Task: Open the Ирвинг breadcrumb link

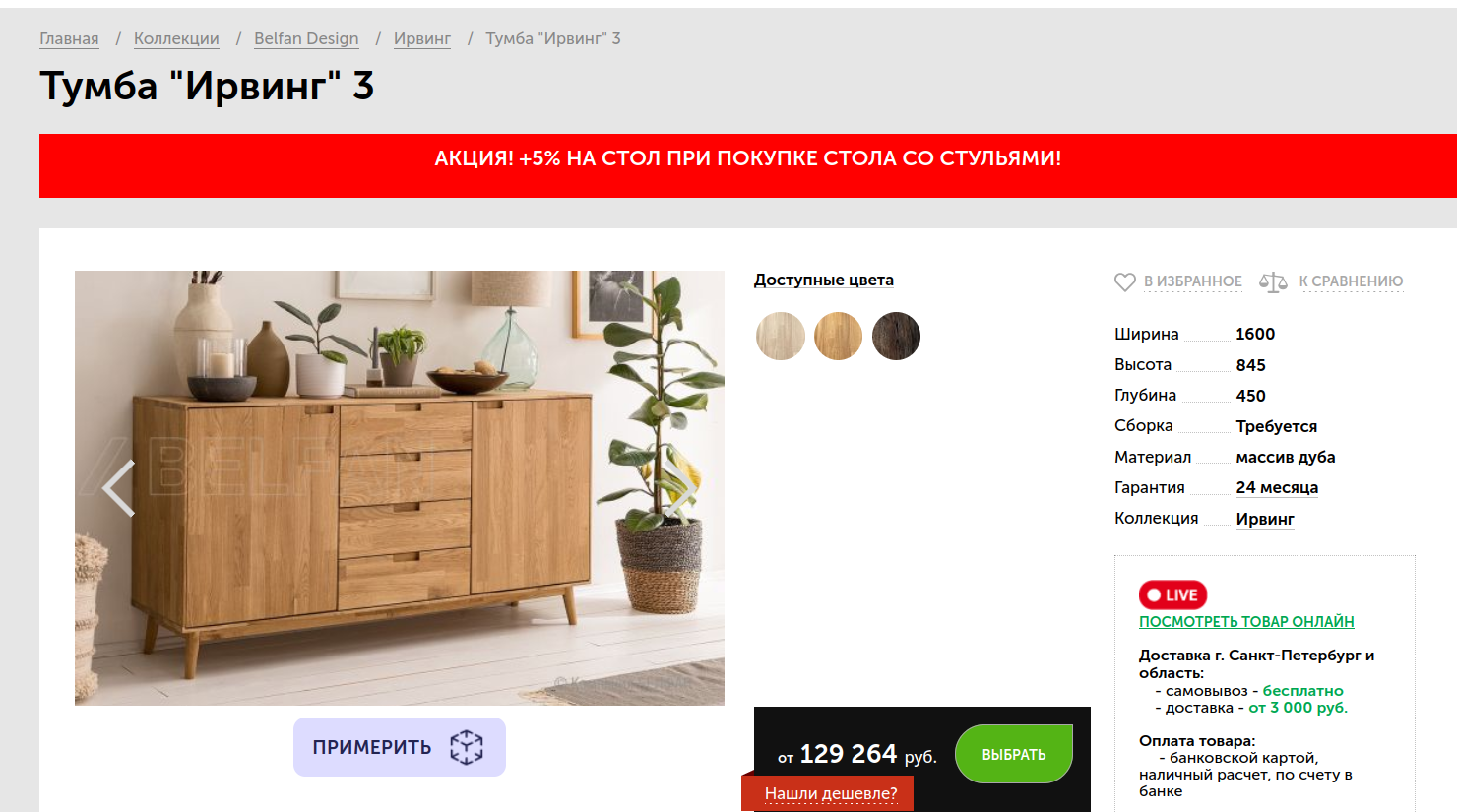Action: 422,38
